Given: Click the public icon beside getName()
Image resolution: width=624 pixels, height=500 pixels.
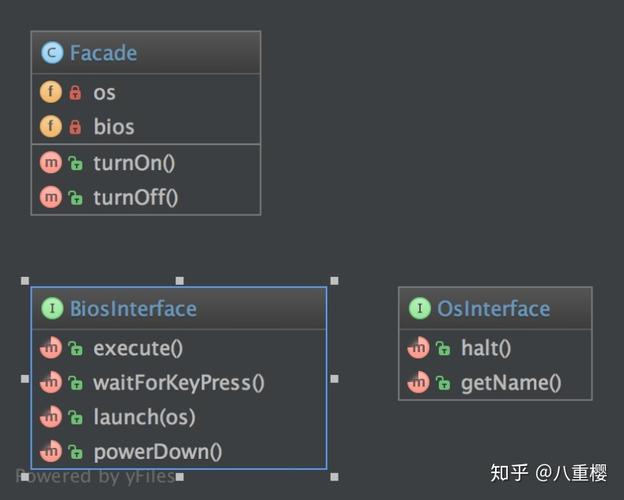Looking at the screenshot, I should pos(443,383).
